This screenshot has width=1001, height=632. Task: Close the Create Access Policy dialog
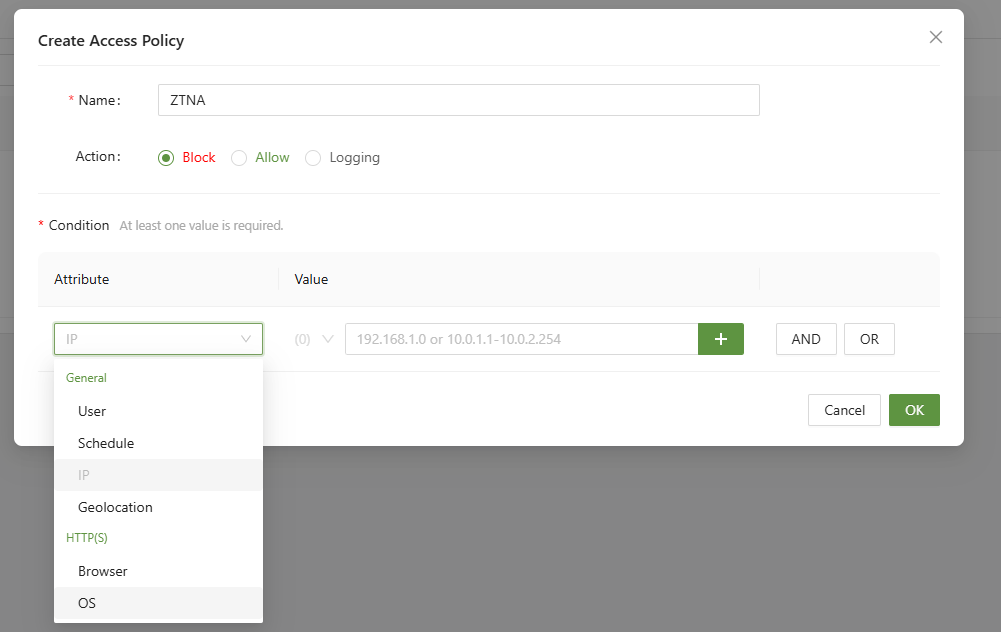(x=936, y=37)
